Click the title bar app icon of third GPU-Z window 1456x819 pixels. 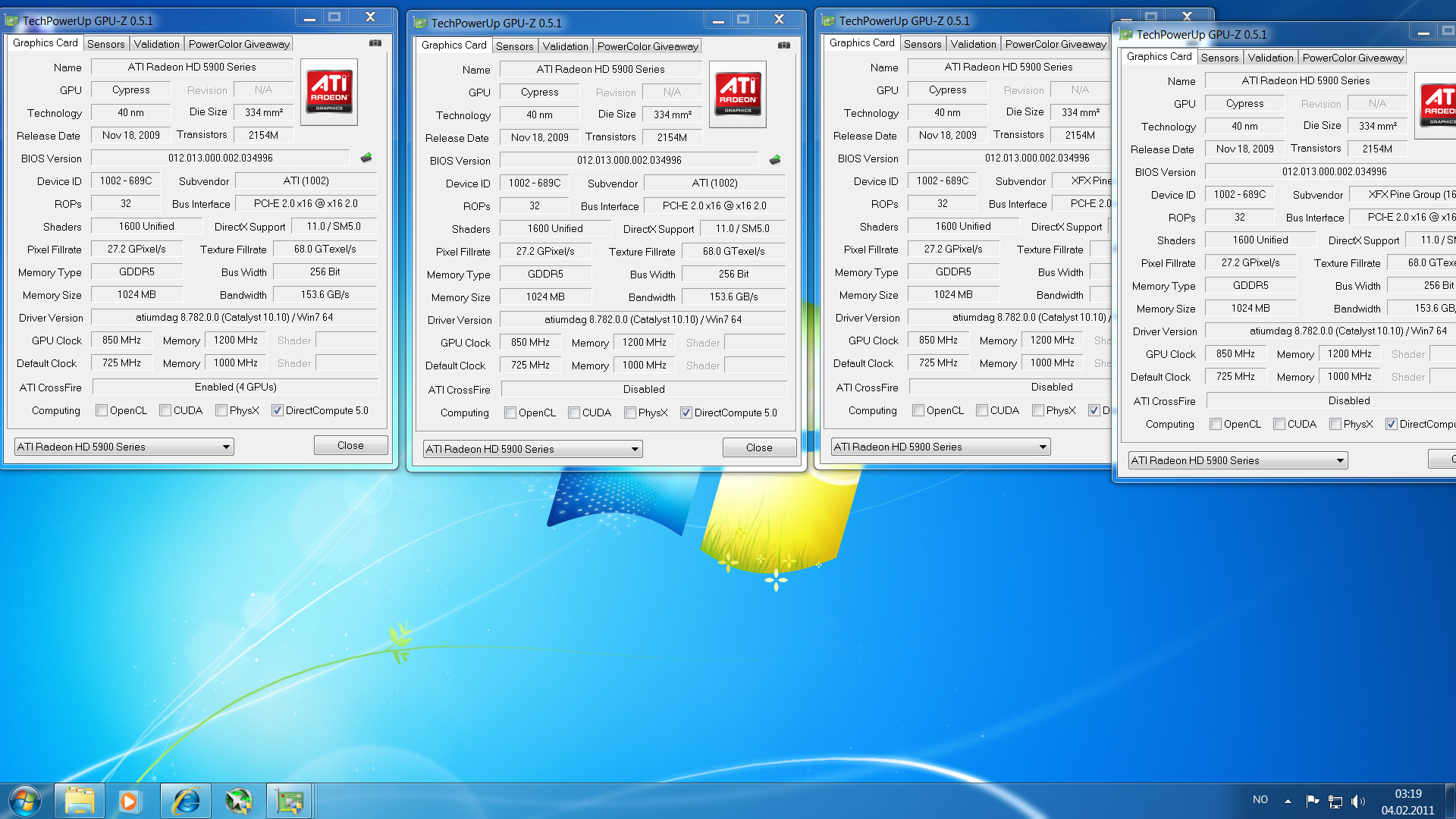(828, 20)
